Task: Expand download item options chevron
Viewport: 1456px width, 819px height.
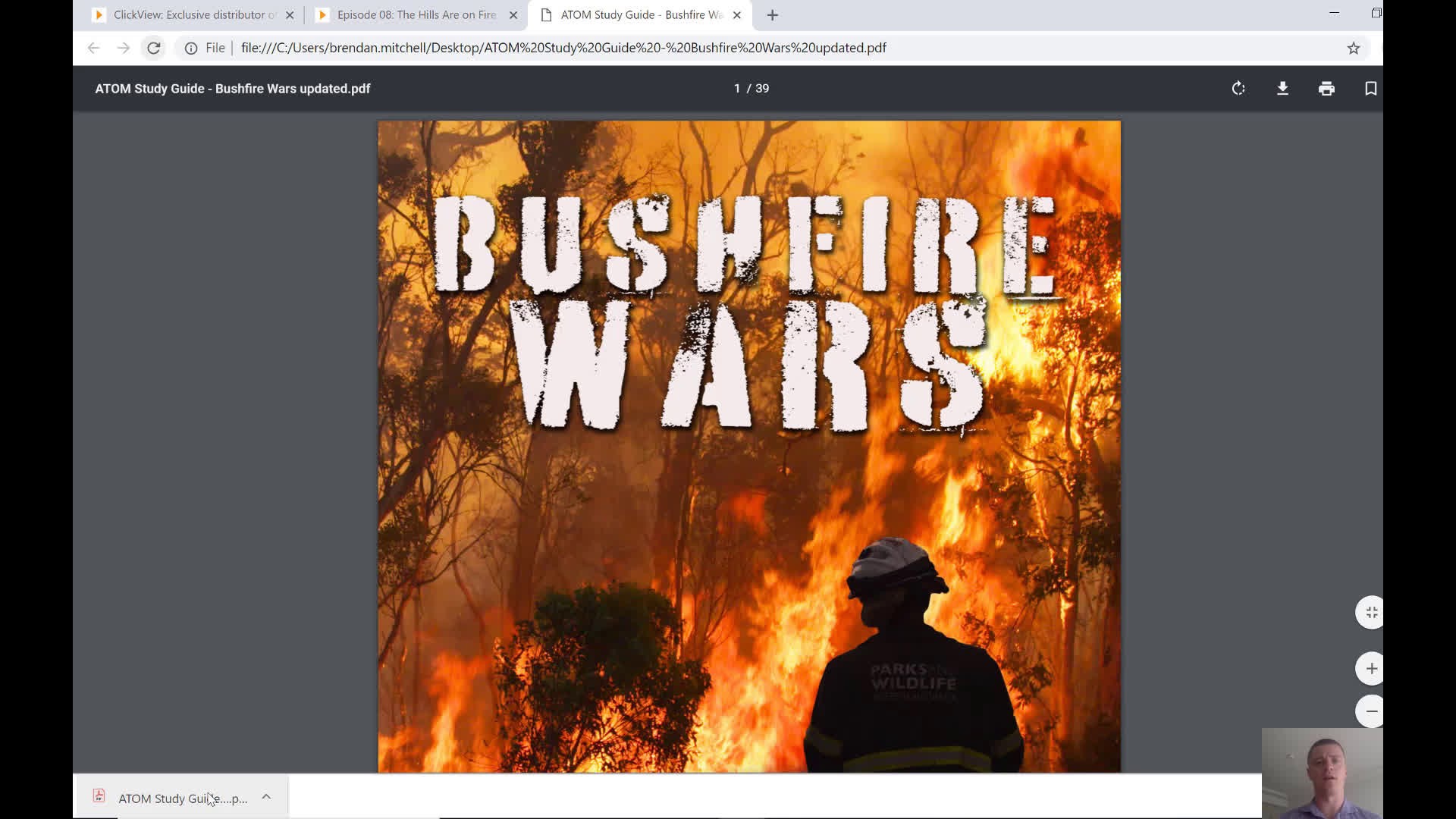Action: point(266,797)
